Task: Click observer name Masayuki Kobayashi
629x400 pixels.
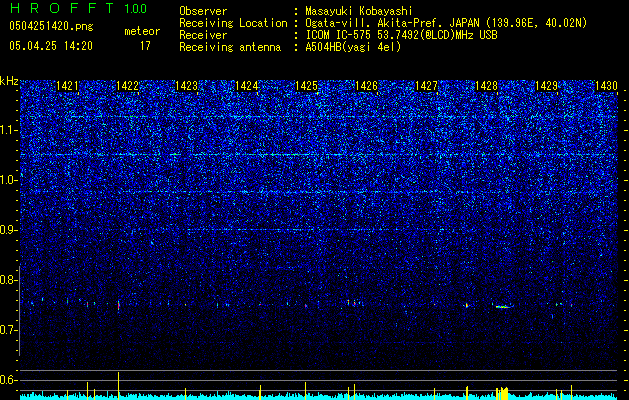Action: pos(359,11)
